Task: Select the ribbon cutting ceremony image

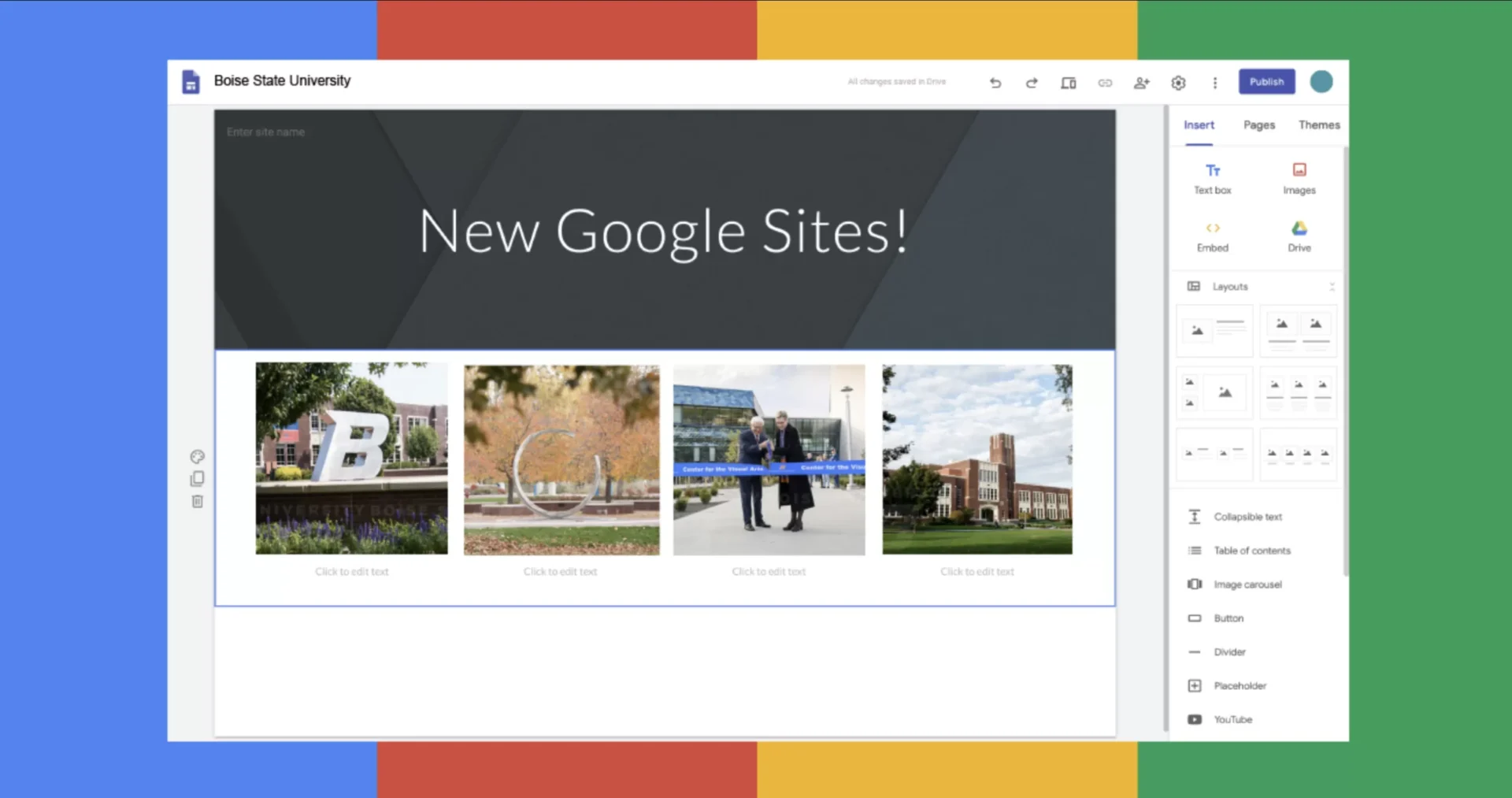Action: coord(769,460)
